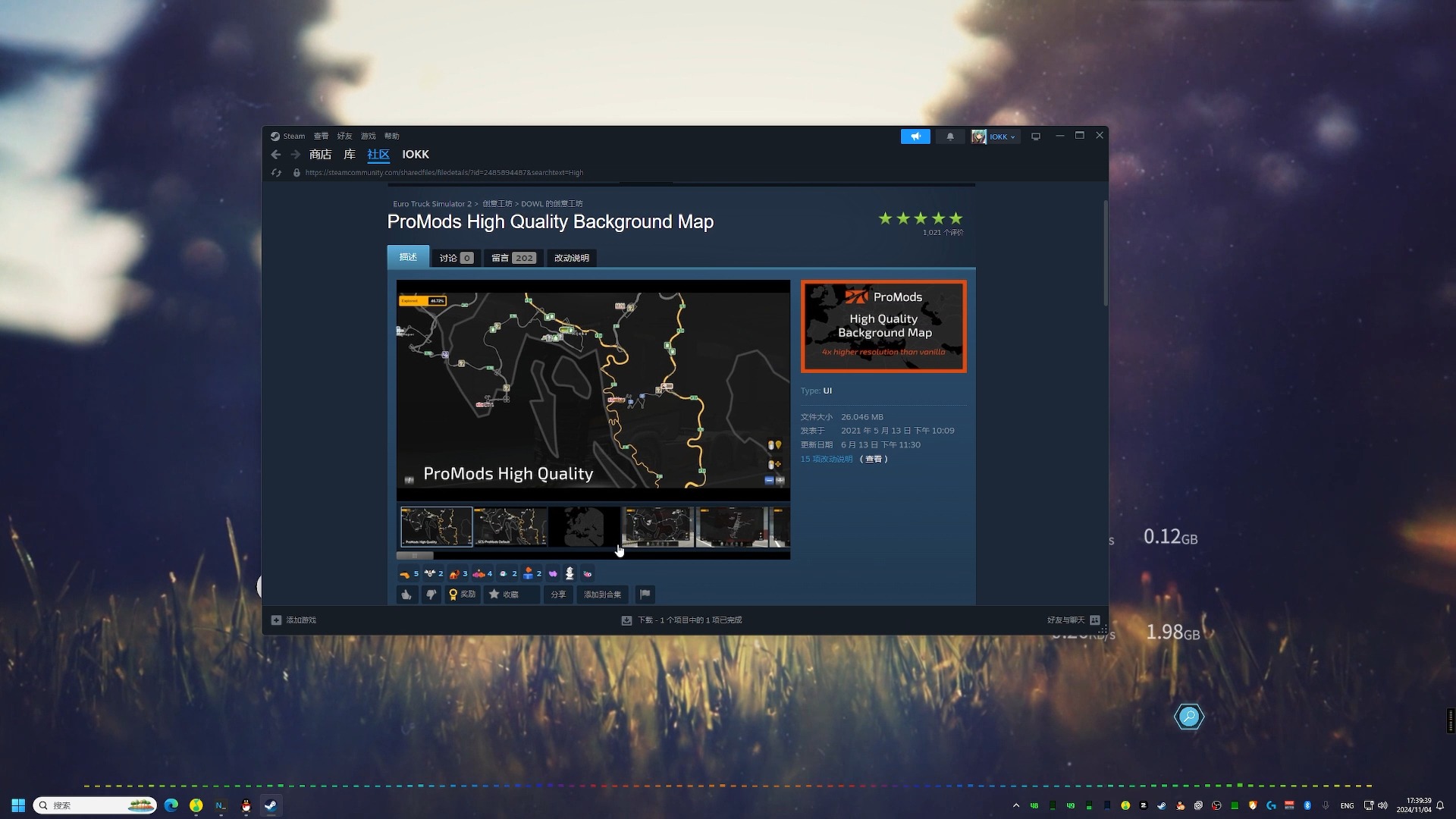Report item with the flag icon
This screenshot has width=1456, height=819.
click(645, 595)
